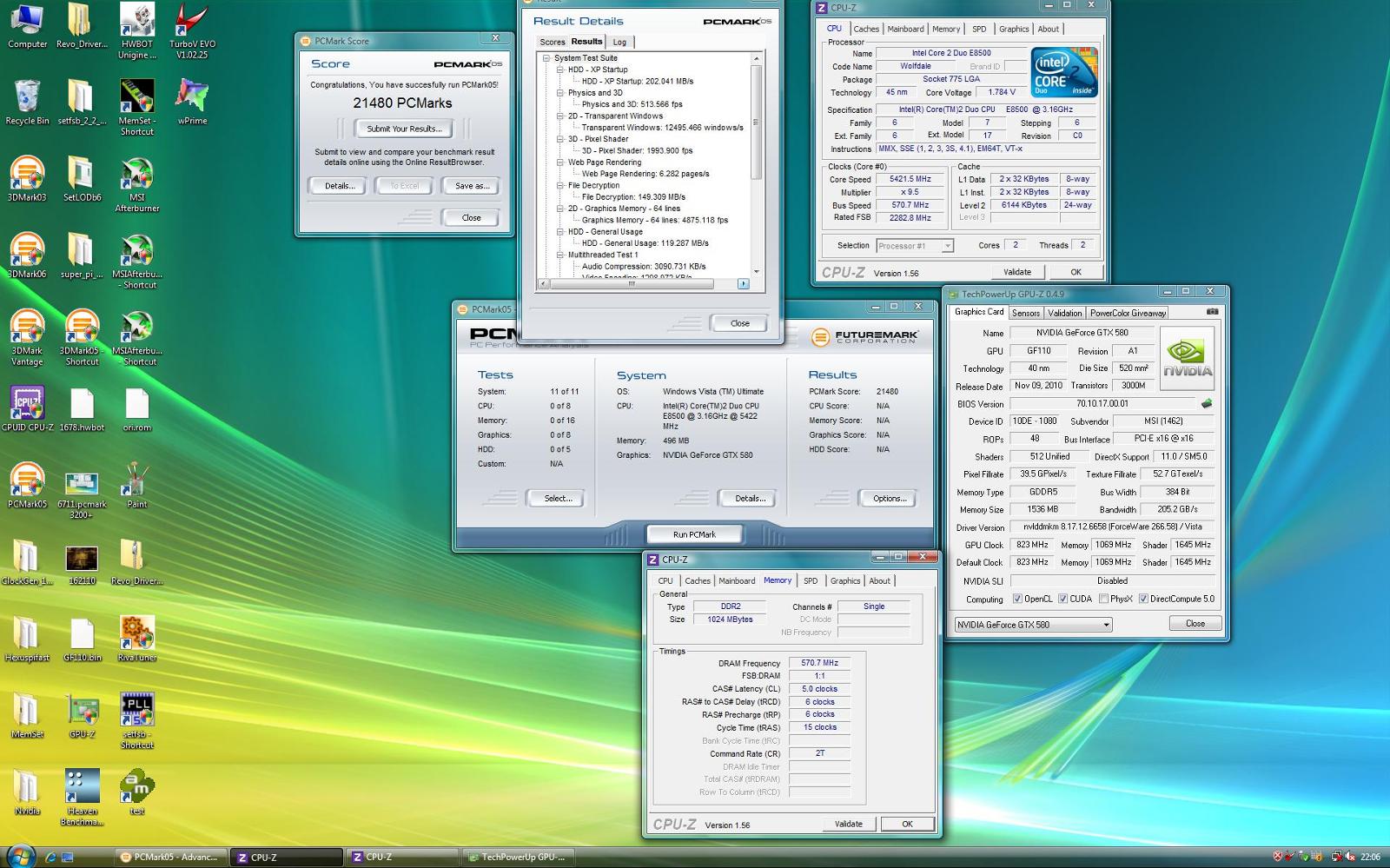Click scroll-right arrow in Result Details
1390x868 pixels.
744,284
